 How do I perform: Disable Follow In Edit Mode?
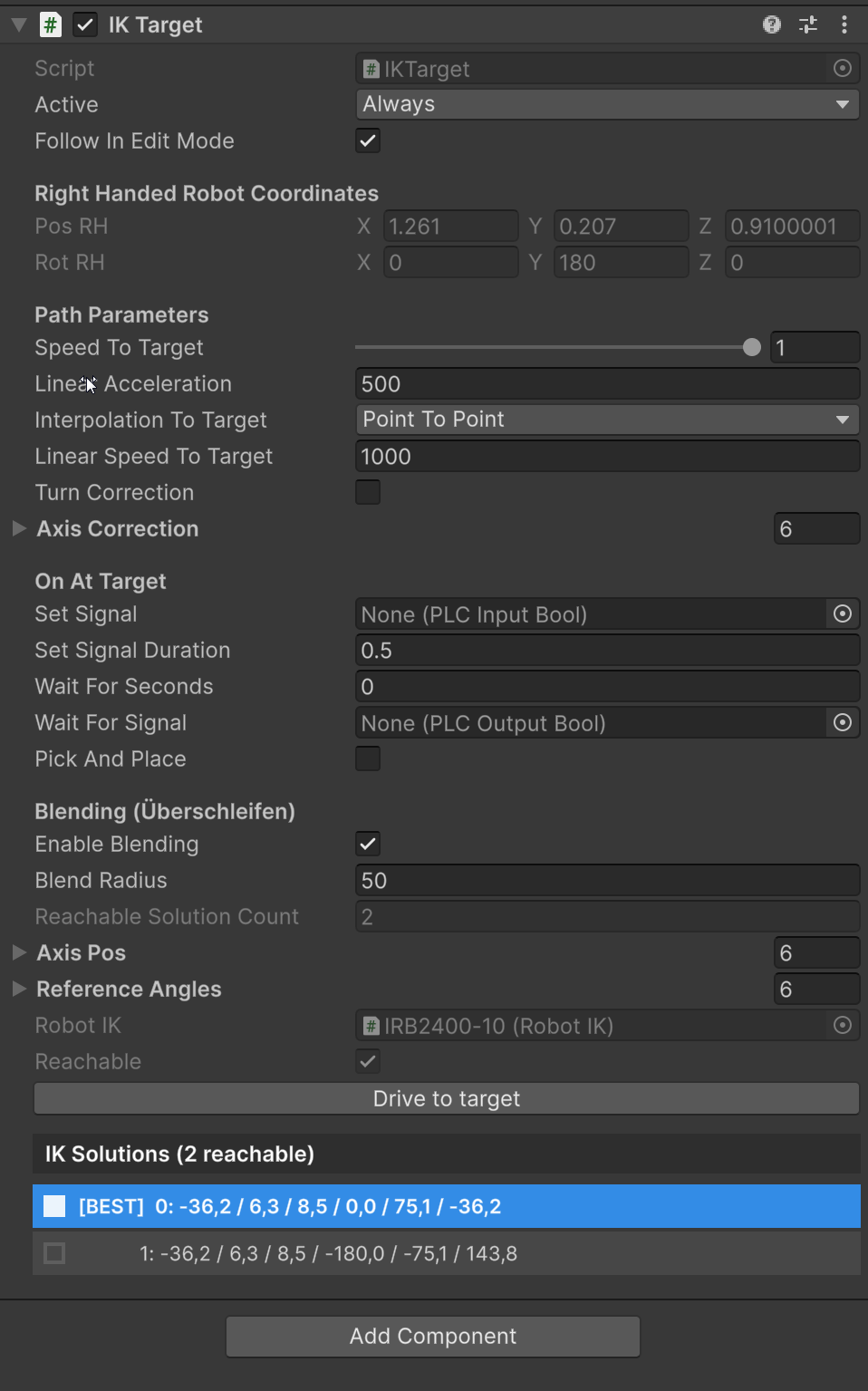(x=367, y=140)
